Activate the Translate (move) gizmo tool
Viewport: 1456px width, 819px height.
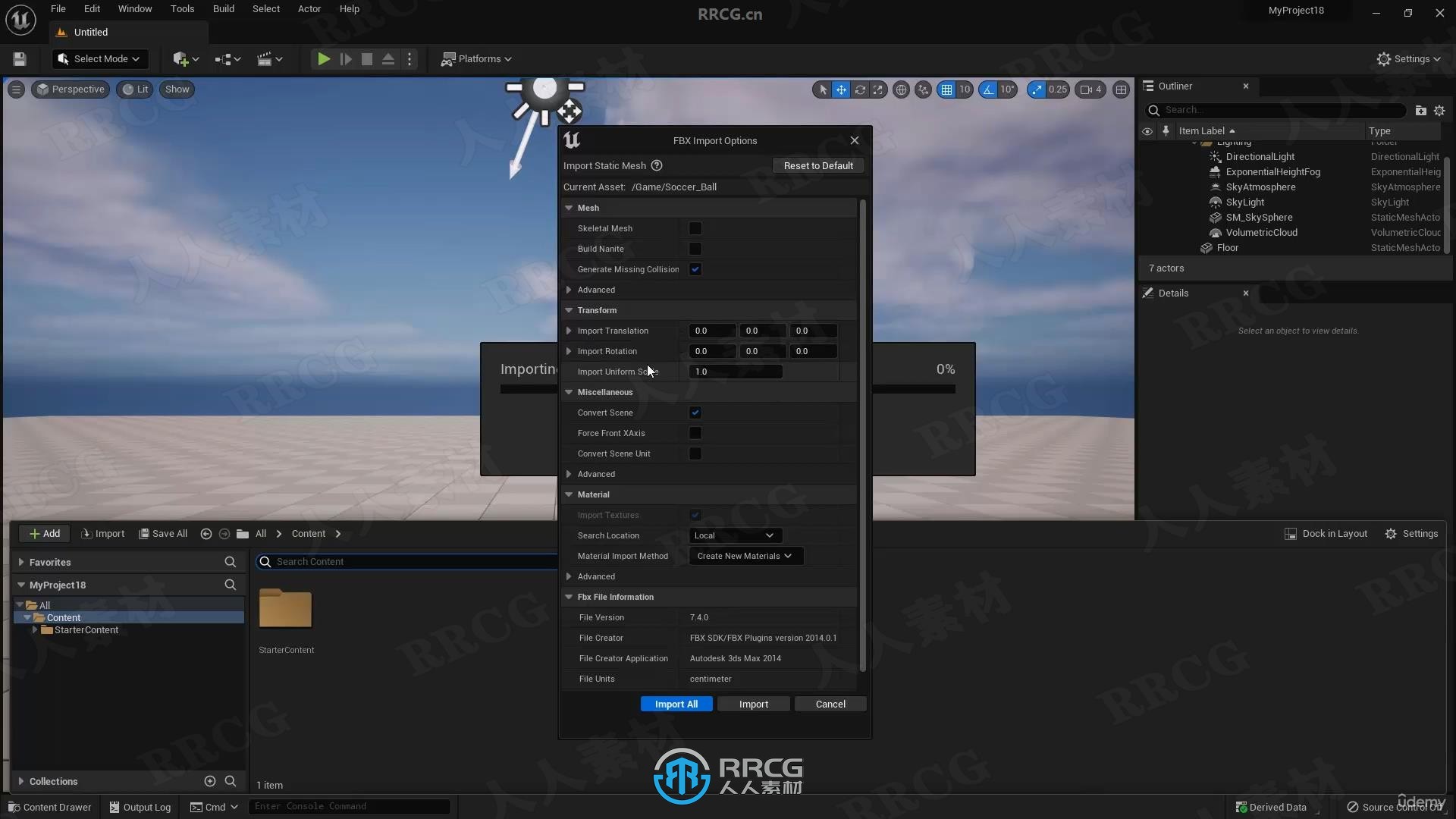[x=841, y=89]
